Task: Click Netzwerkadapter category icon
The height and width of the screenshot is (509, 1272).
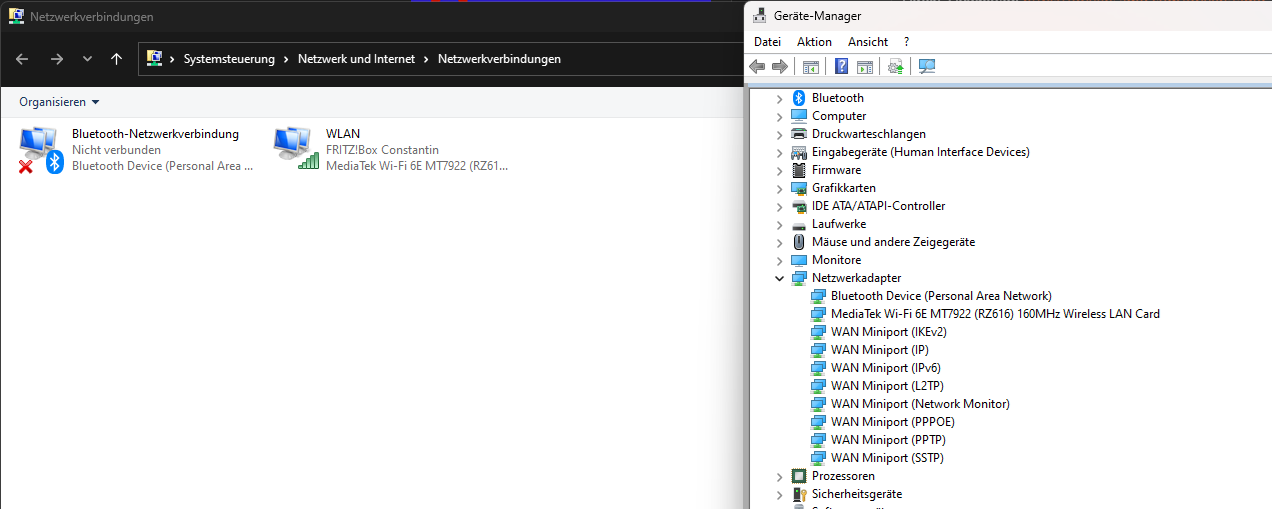Action: tap(799, 278)
